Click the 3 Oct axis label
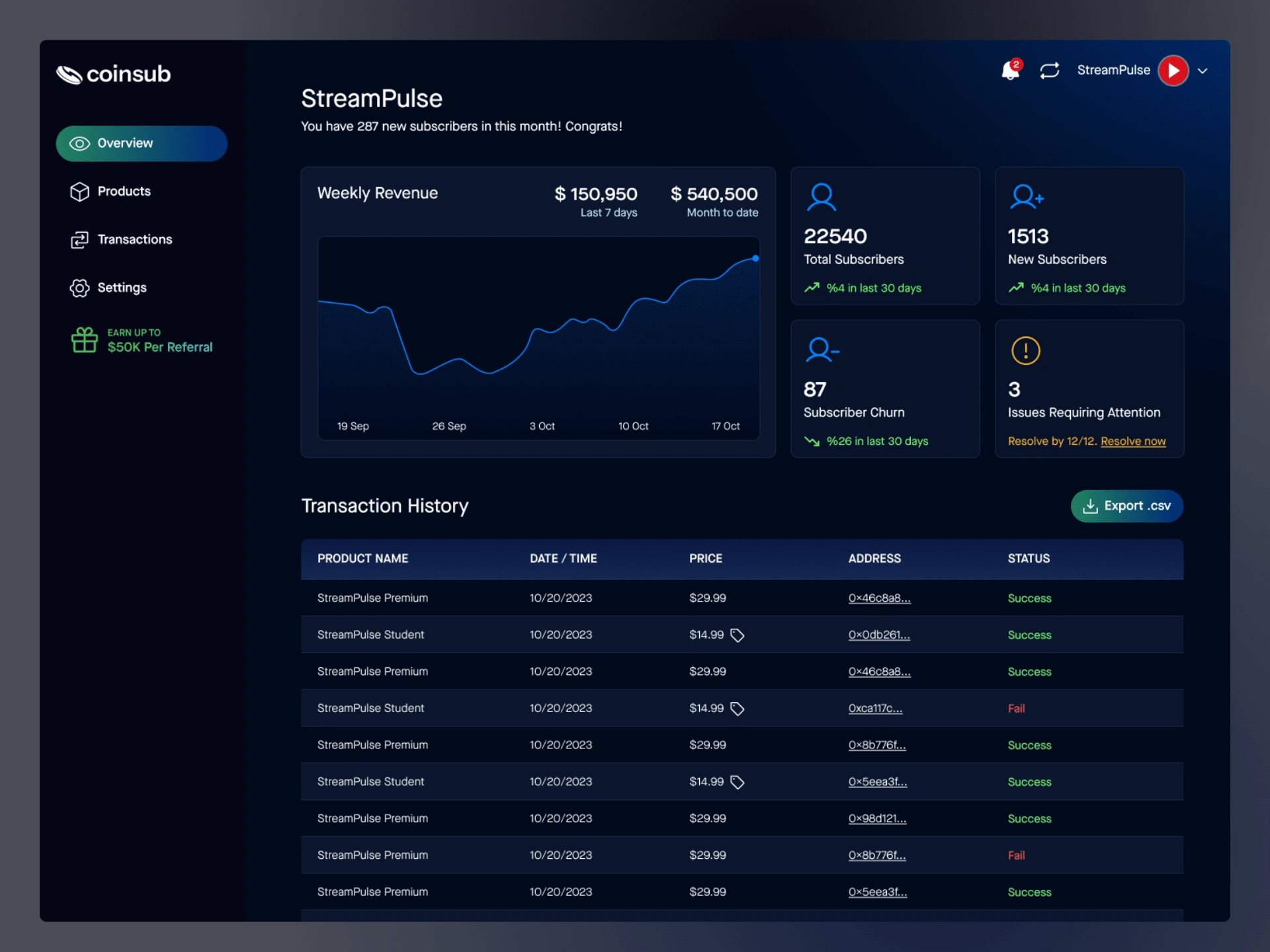Screen dimensions: 1270x952 pos(542,426)
